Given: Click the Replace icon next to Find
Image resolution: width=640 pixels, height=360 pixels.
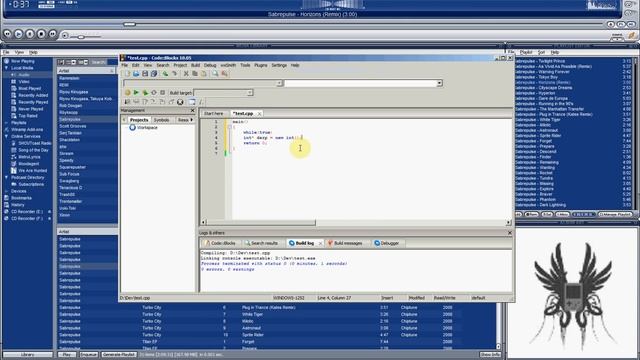Looking at the screenshot, I should [224, 74].
